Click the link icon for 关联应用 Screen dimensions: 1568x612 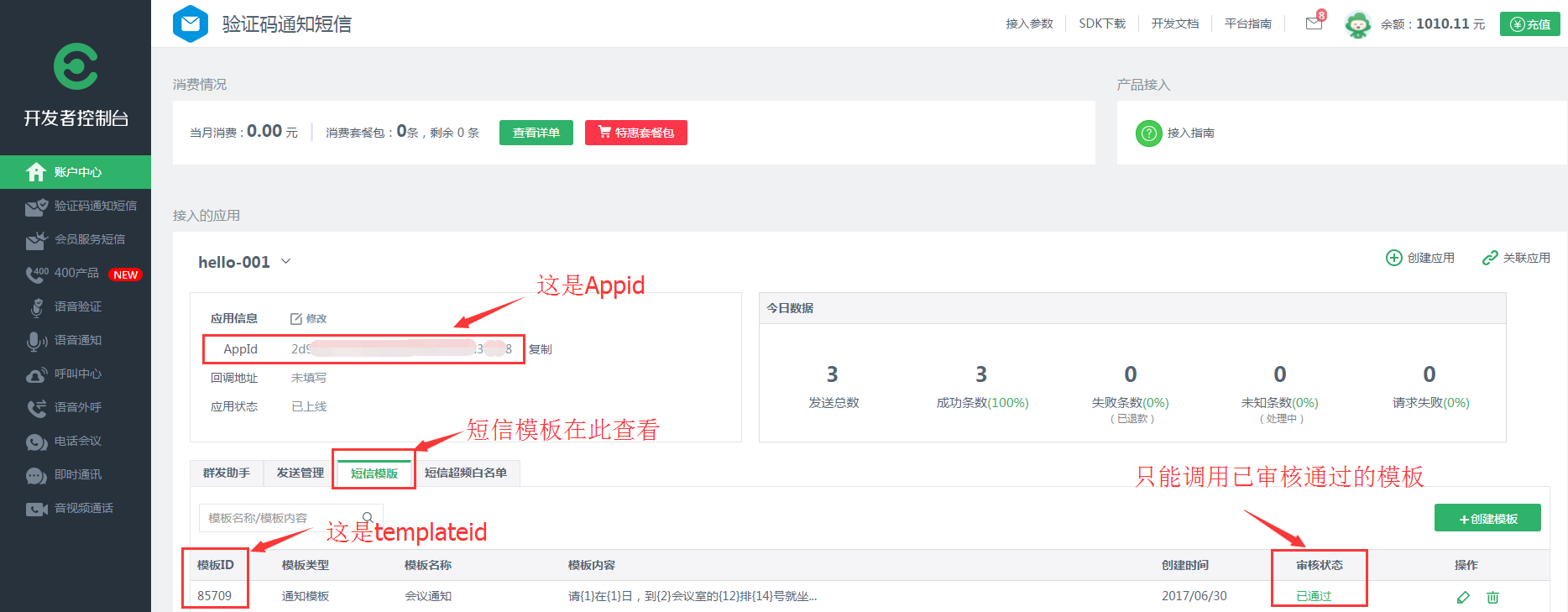1490,258
